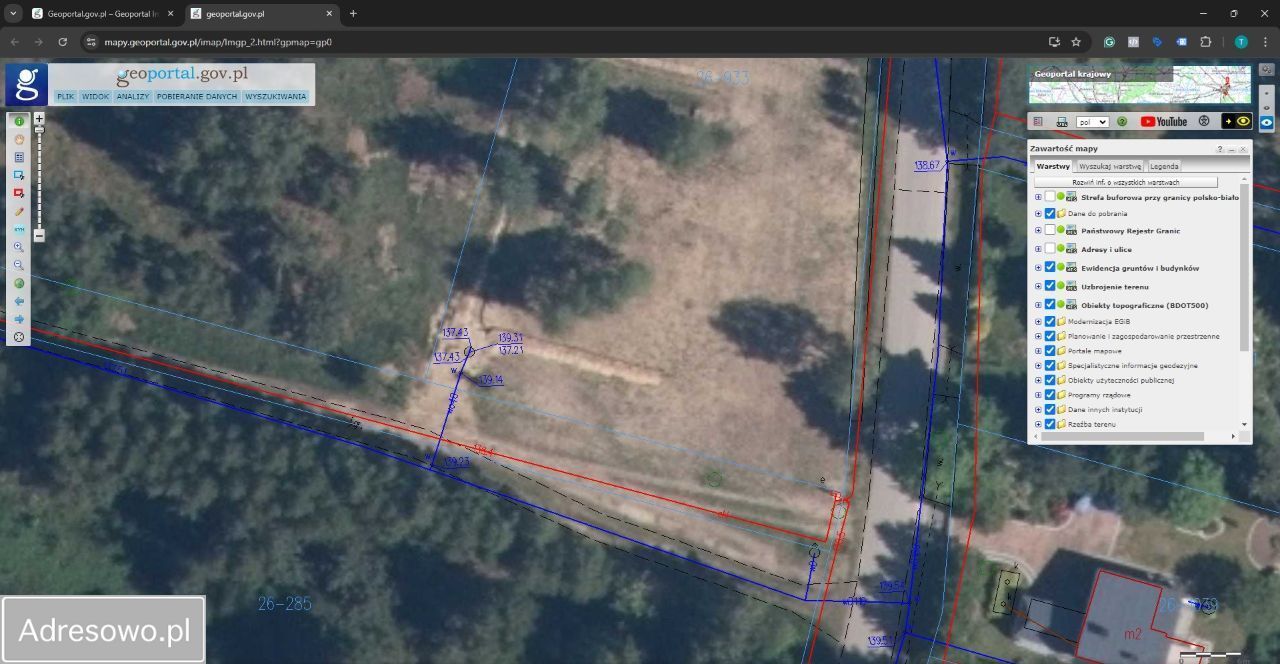Image resolution: width=1280 pixels, height=664 pixels.
Task: Expand Portale mapowe tree node
Action: click(1038, 351)
